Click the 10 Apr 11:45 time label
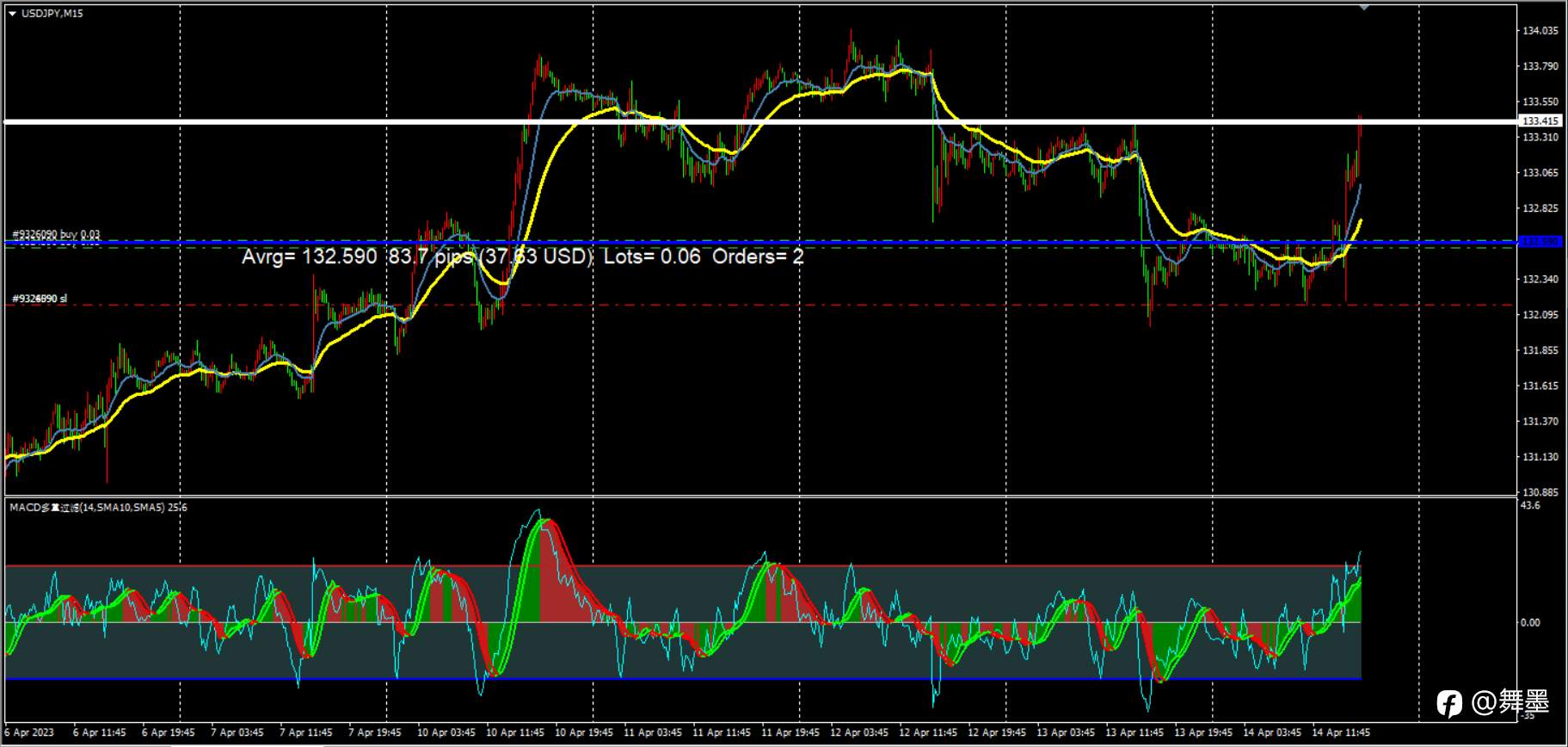The height and width of the screenshot is (747, 1568). click(x=515, y=733)
